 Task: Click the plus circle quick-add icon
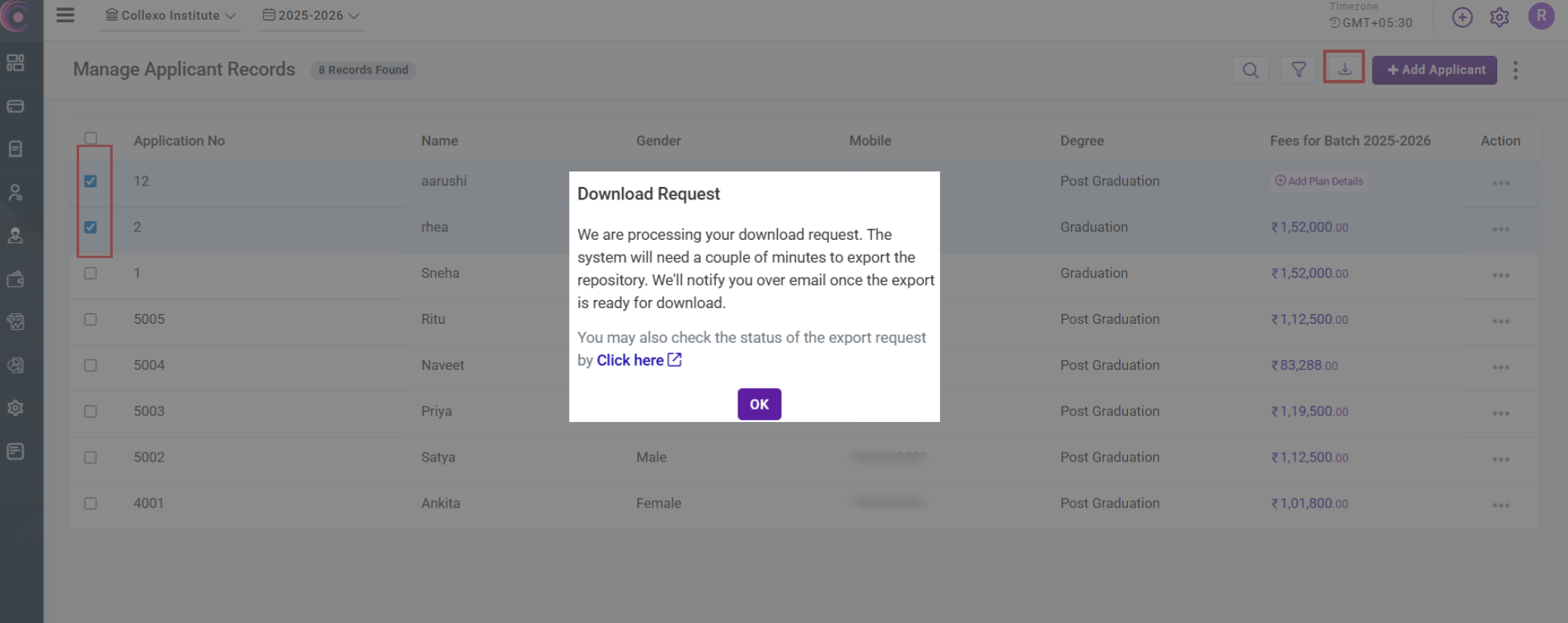[x=1462, y=17]
